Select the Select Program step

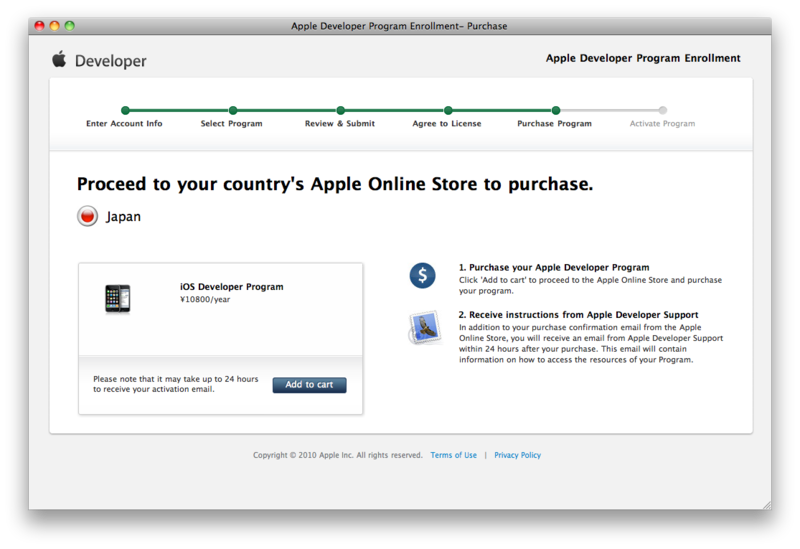click(x=232, y=123)
